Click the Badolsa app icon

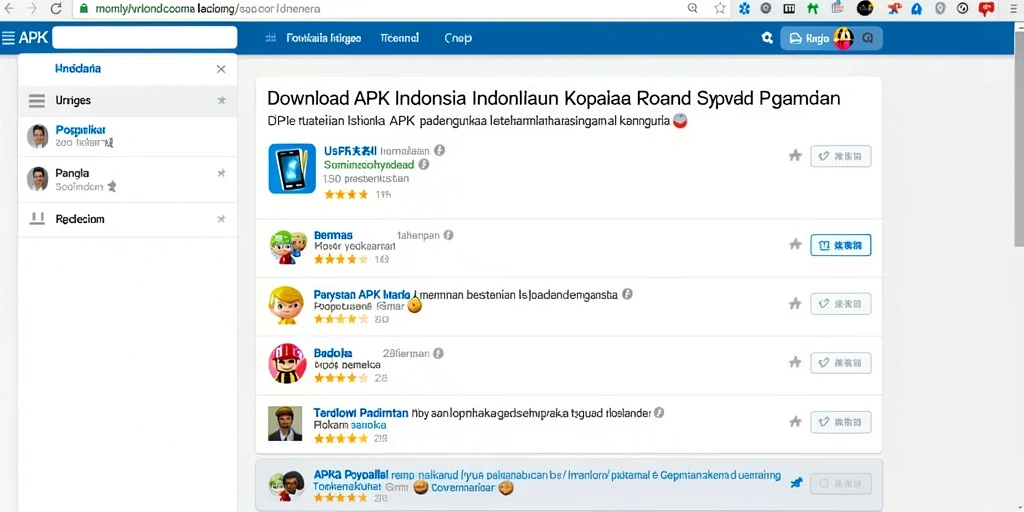(x=287, y=363)
